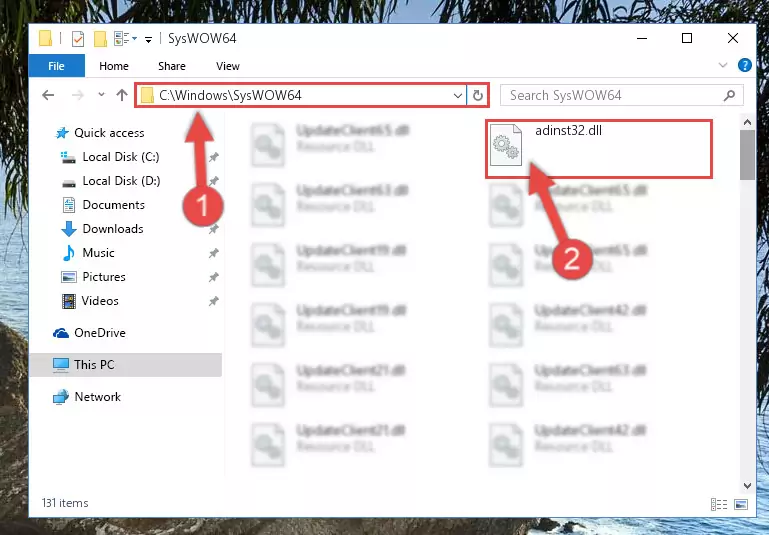Click the 131 items status text
769x535 pixels.
65,503
